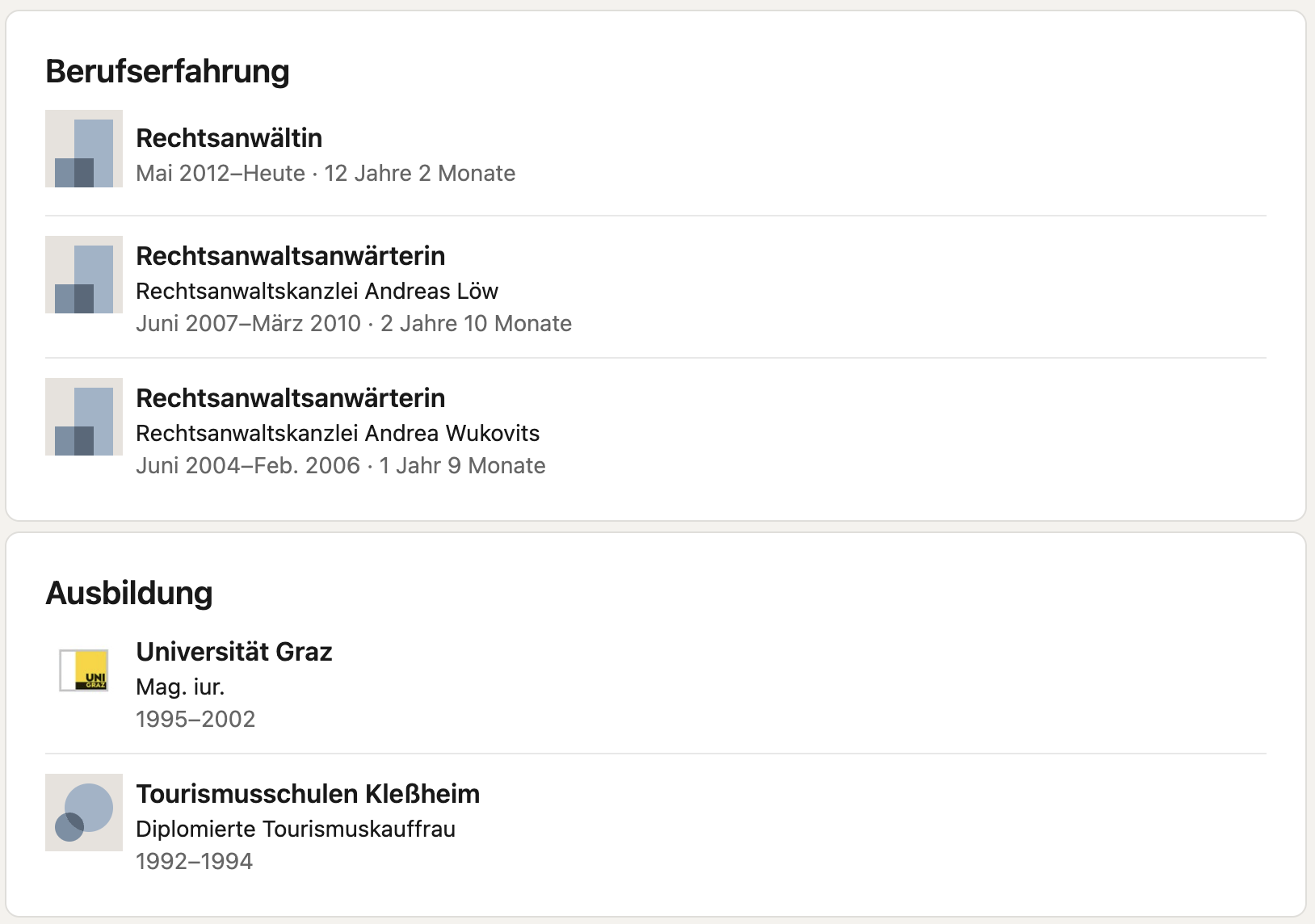
Task: Click the Juni 2004–Feb. 2006 date range
Action: point(248,465)
